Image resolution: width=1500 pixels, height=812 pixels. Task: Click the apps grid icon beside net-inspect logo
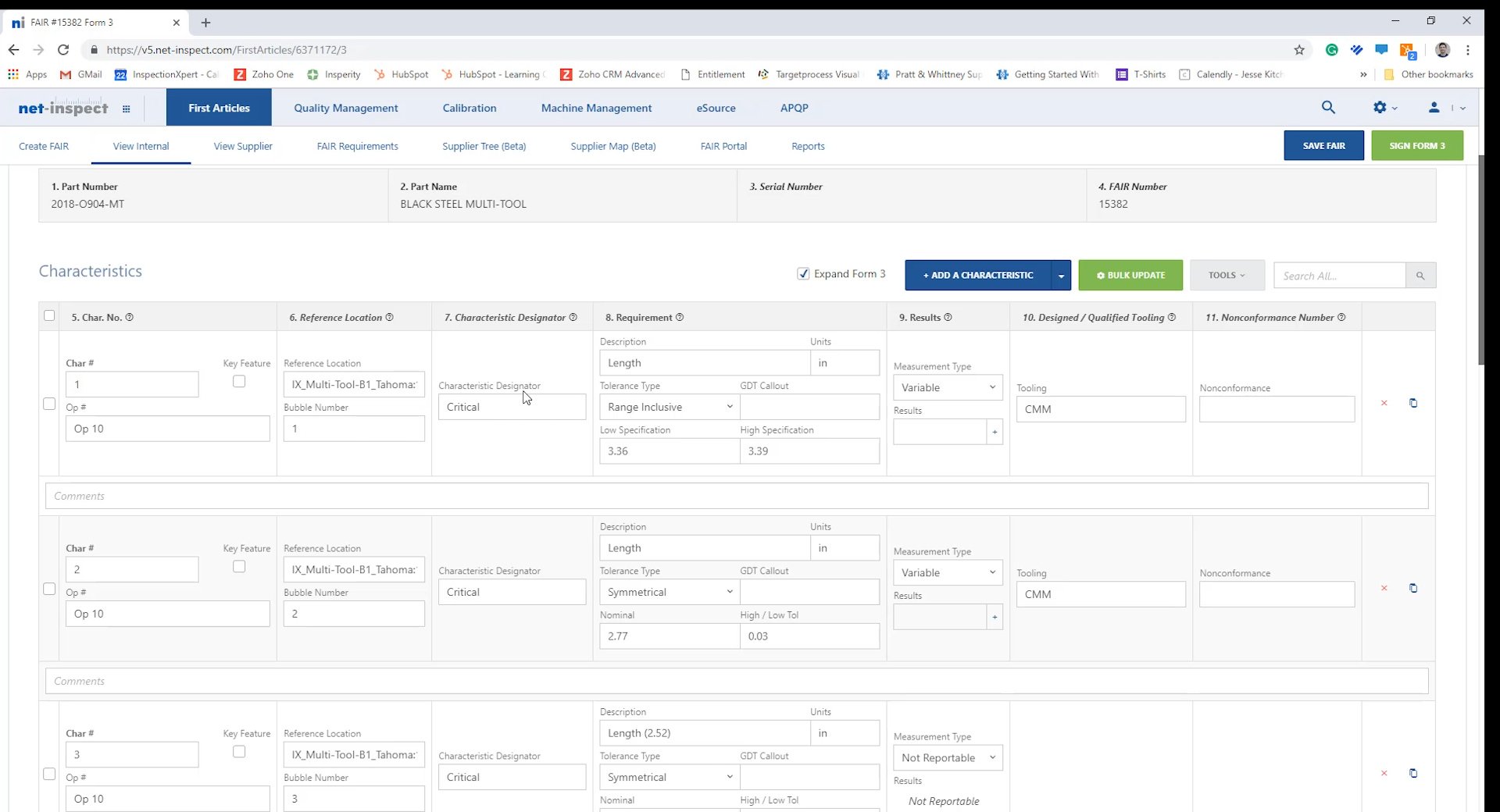click(127, 109)
